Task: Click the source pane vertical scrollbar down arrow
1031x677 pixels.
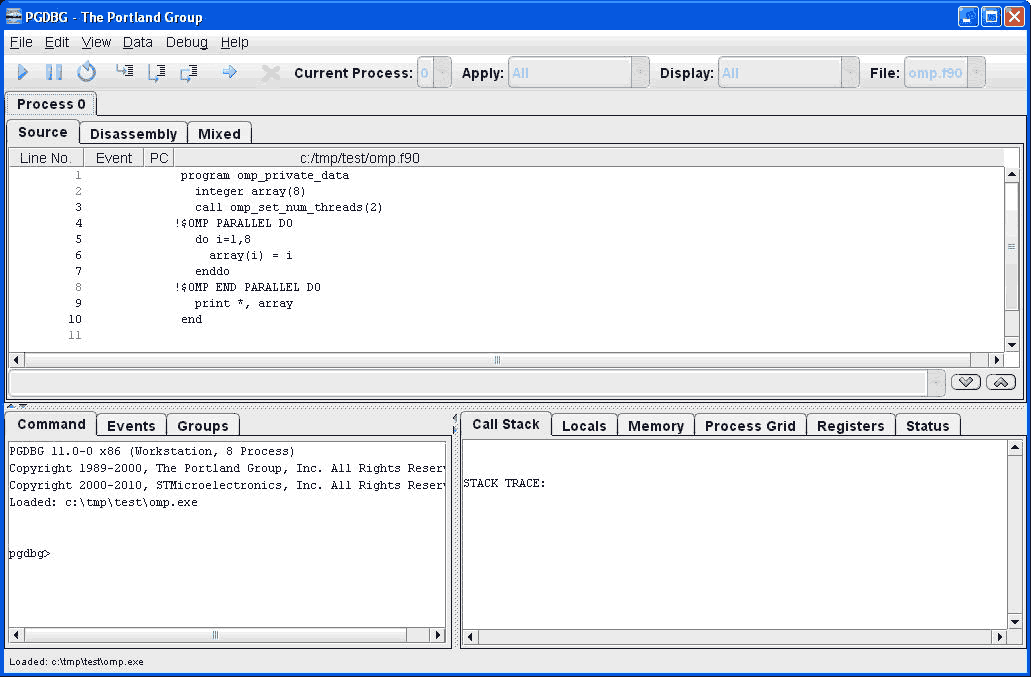Action: 1012,345
